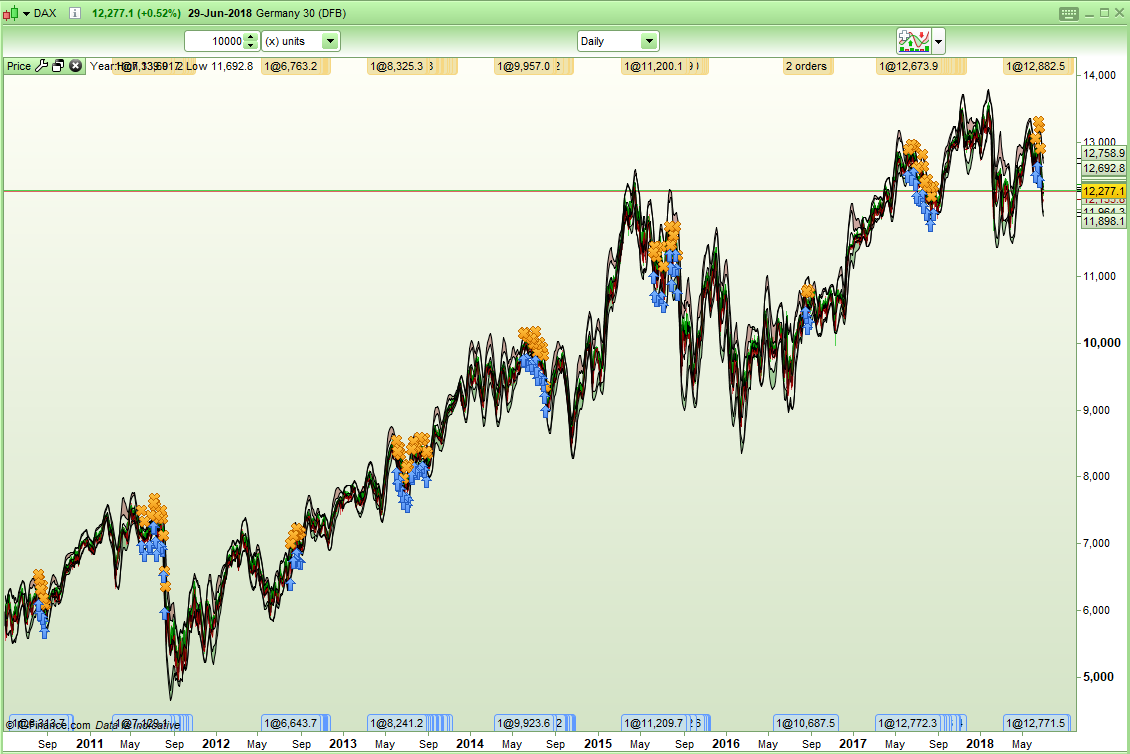
Task: Click the 1@12,882.5 order label
Action: 1037,66
